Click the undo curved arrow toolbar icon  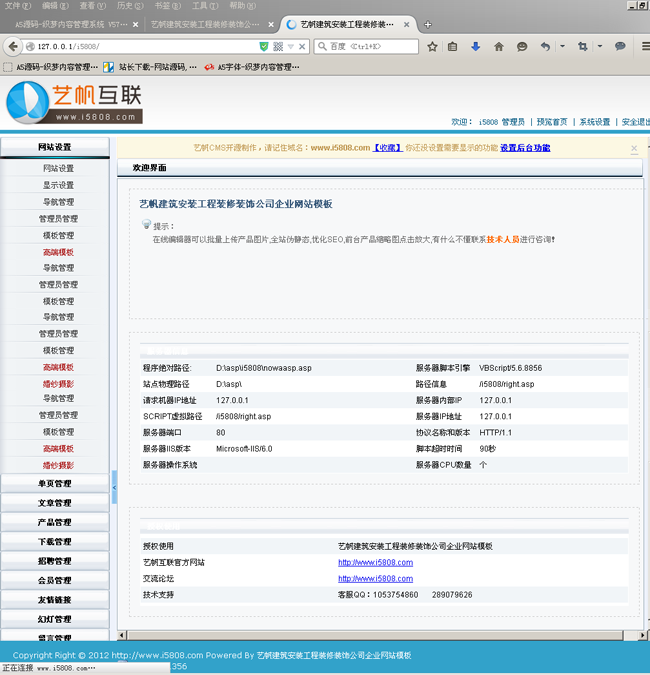[545, 46]
